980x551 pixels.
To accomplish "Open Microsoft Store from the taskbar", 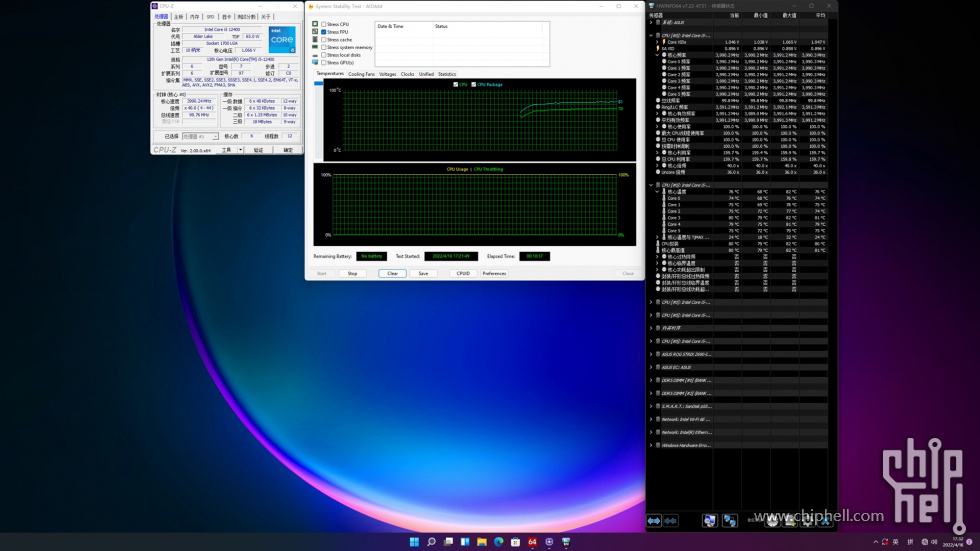I will (516, 542).
